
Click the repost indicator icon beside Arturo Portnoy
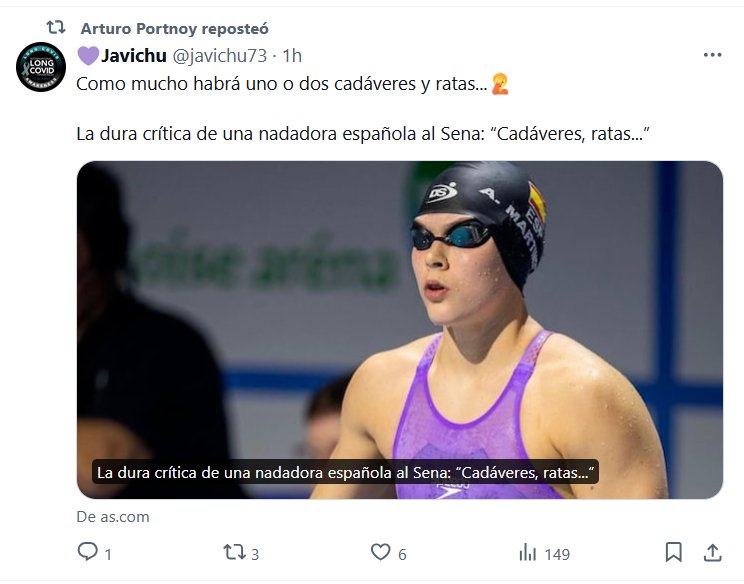[x=56, y=28]
